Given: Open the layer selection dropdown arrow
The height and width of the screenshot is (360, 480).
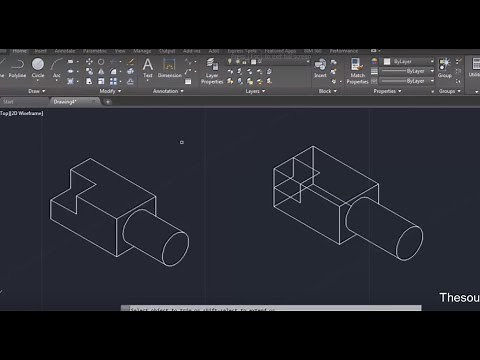Looking at the screenshot, I should pyautogui.click(x=308, y=62).
